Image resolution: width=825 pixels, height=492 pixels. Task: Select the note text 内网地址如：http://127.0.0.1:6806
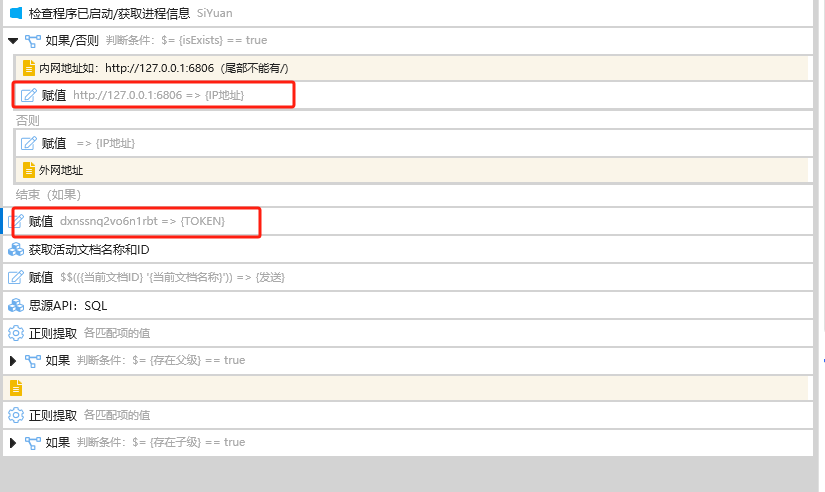(164, 68)
